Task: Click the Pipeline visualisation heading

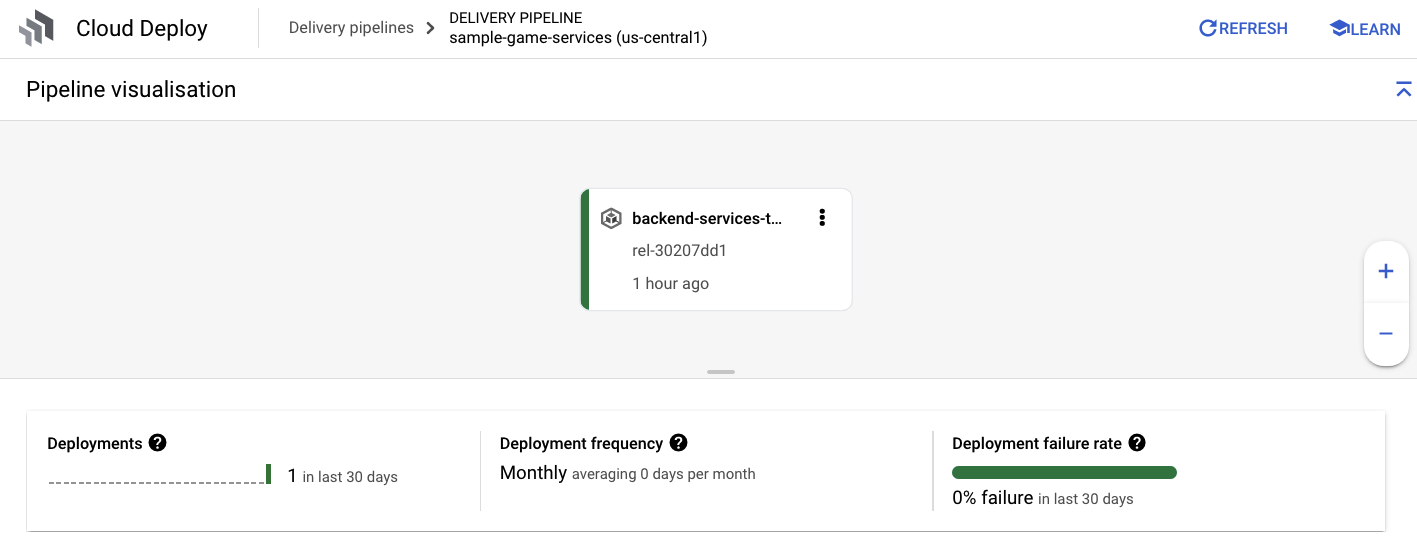Action: (131, 89)
